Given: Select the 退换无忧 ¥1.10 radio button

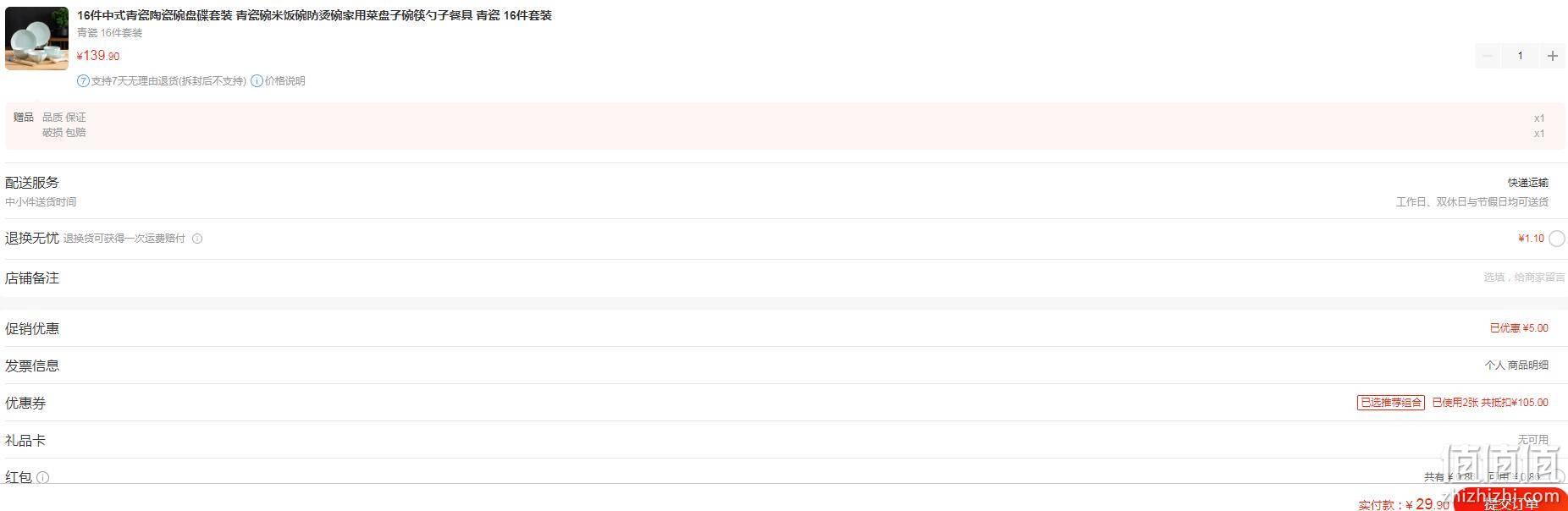Looking at the screenshot, I should tap(1556, 239).
